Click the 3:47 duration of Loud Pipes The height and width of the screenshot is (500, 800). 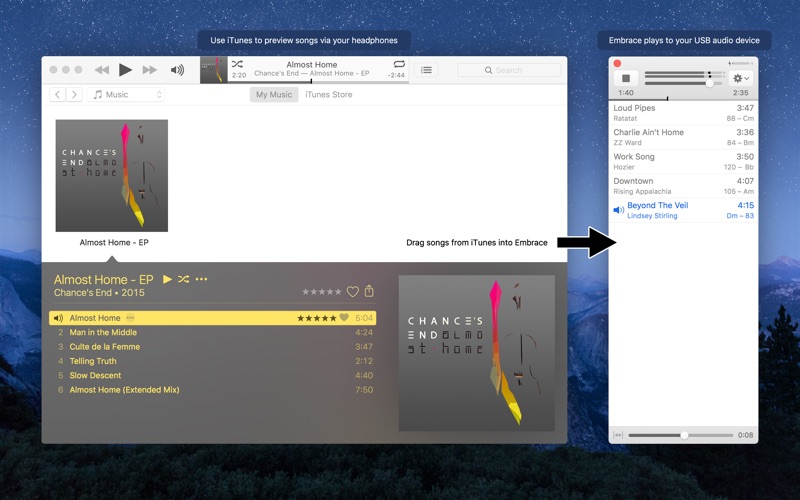(745, 108)
